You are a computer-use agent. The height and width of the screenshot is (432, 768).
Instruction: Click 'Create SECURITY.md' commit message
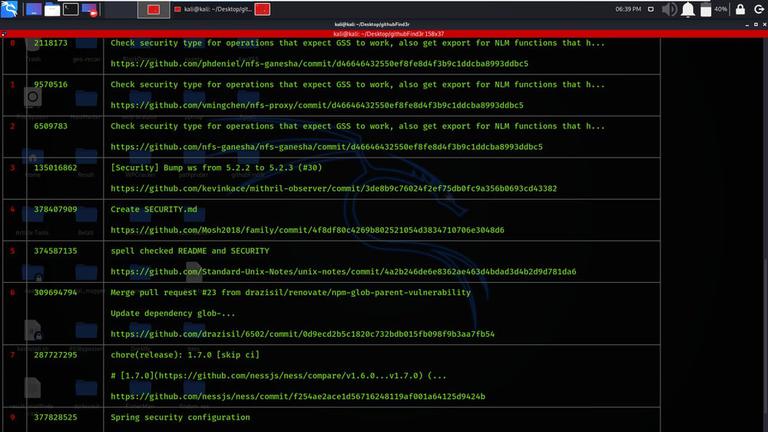(154, 210)
